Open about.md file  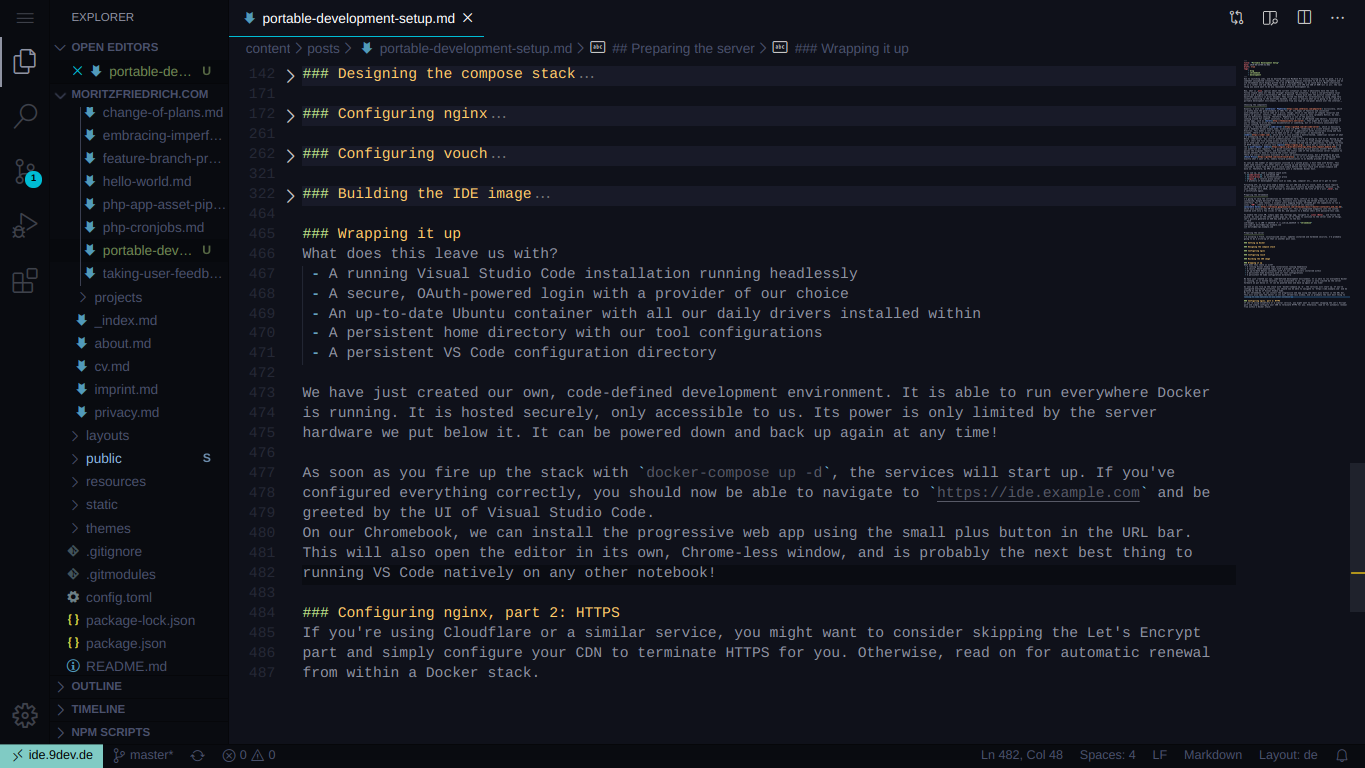[x=122, y=343]
